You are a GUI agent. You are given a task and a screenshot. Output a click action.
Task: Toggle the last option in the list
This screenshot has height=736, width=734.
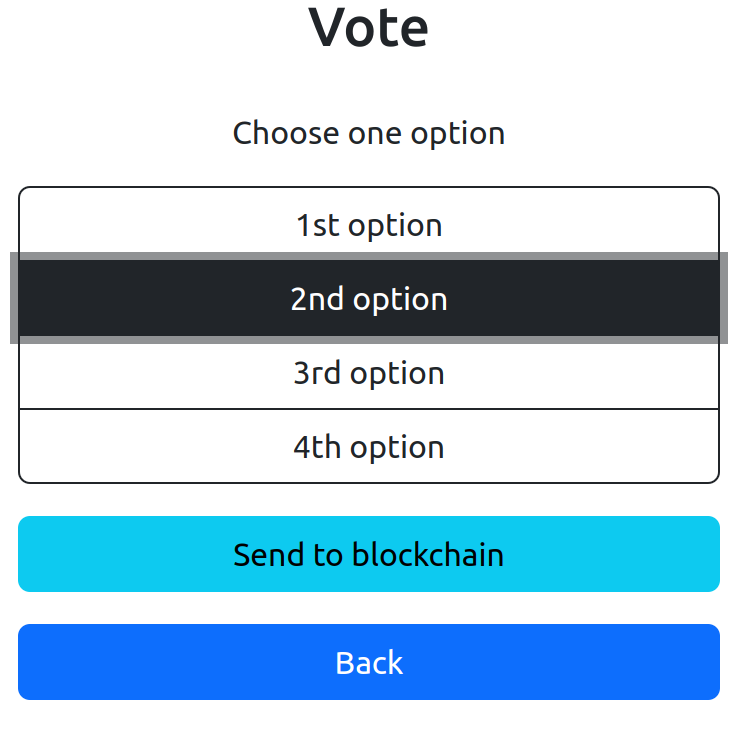coord(368,447)
